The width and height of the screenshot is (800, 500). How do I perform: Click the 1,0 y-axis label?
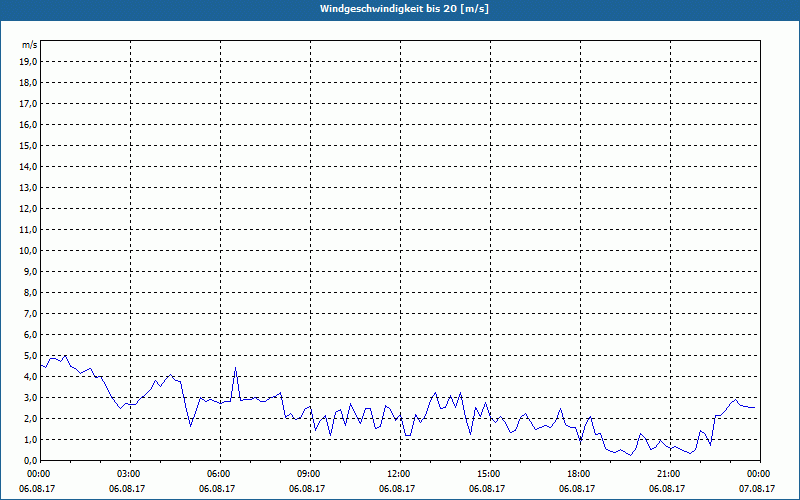coord(30,439)
